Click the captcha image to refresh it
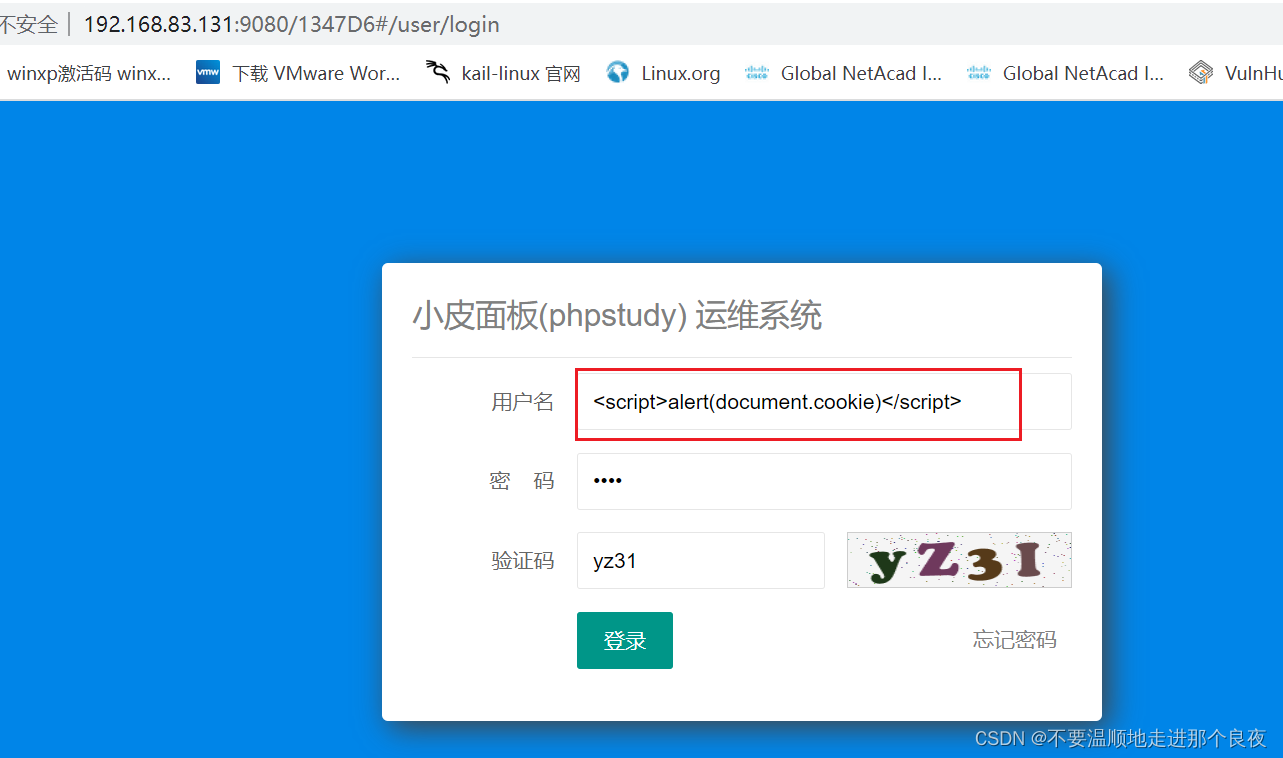The height and width of the screenshot is (758, 1283). 958,560
